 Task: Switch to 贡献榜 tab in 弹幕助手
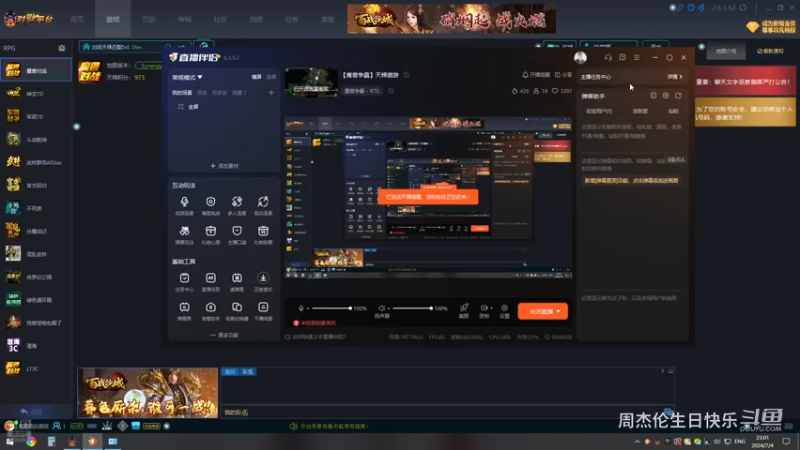pyautogui.click(x=640, y=111)
